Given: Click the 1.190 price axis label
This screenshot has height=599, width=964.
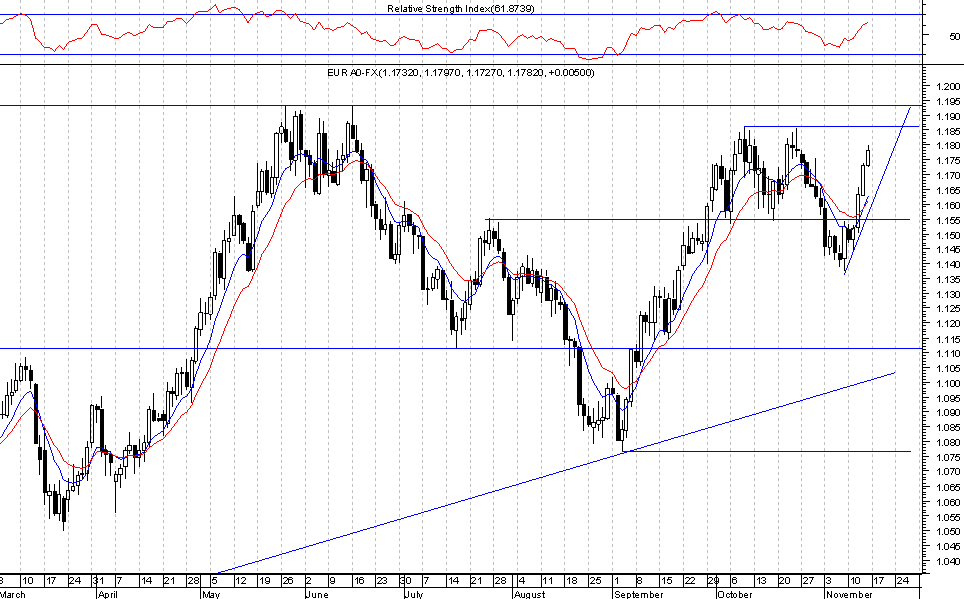Looking at the screenshot, I should pyautogui.click(x=948, y=116).
